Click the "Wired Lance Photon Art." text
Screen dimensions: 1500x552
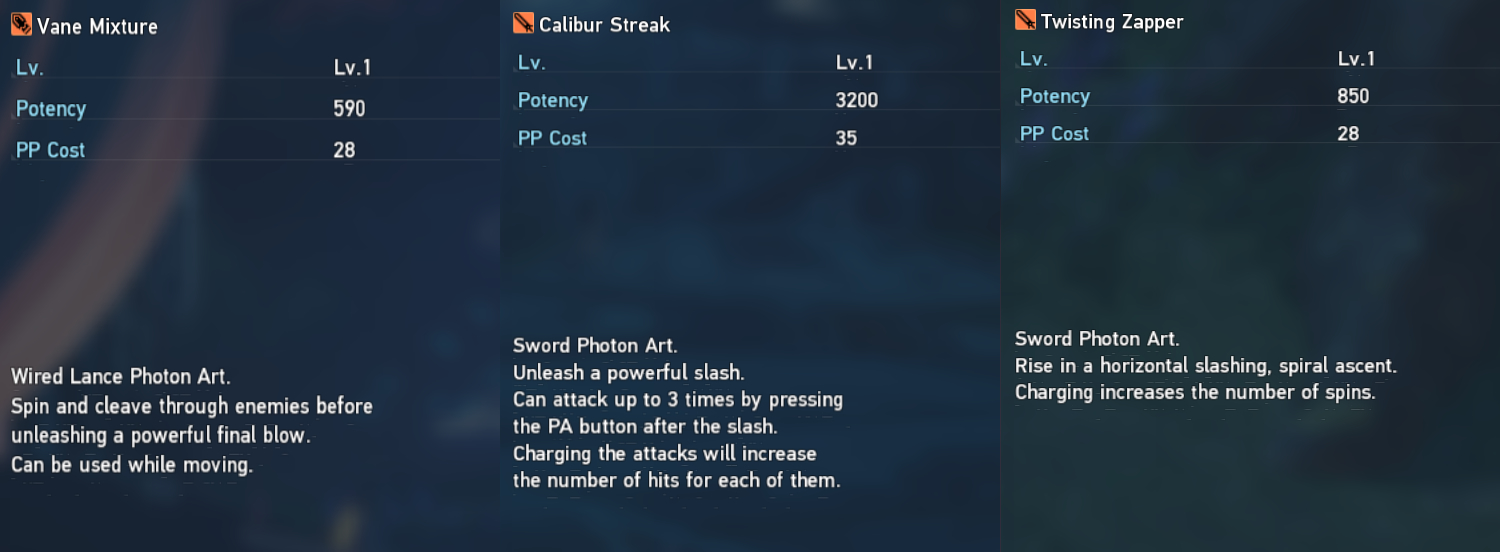[x=120, y=377]
